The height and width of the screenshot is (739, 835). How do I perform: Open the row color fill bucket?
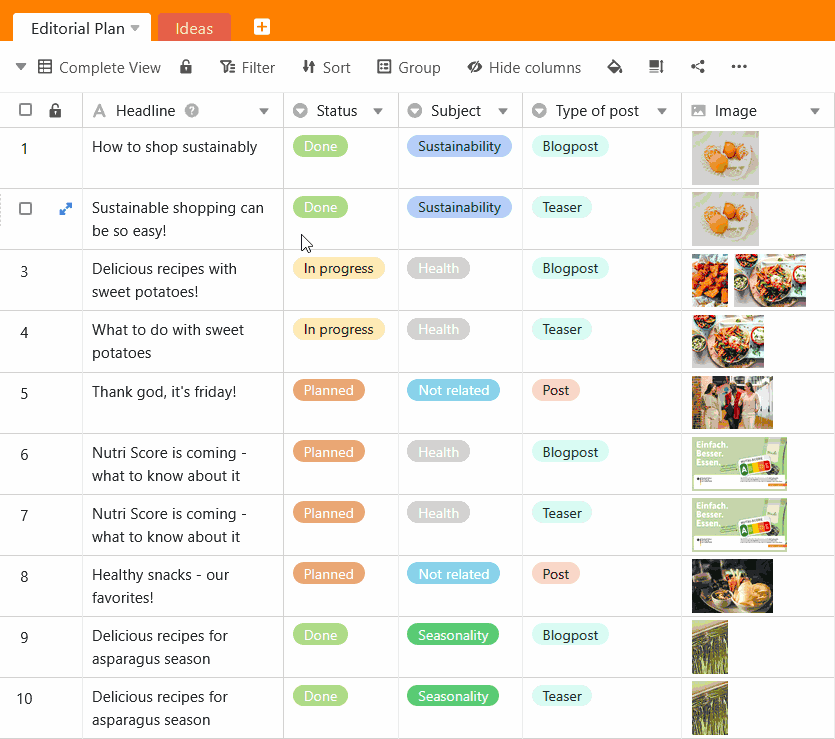click(x=614, y=67)
